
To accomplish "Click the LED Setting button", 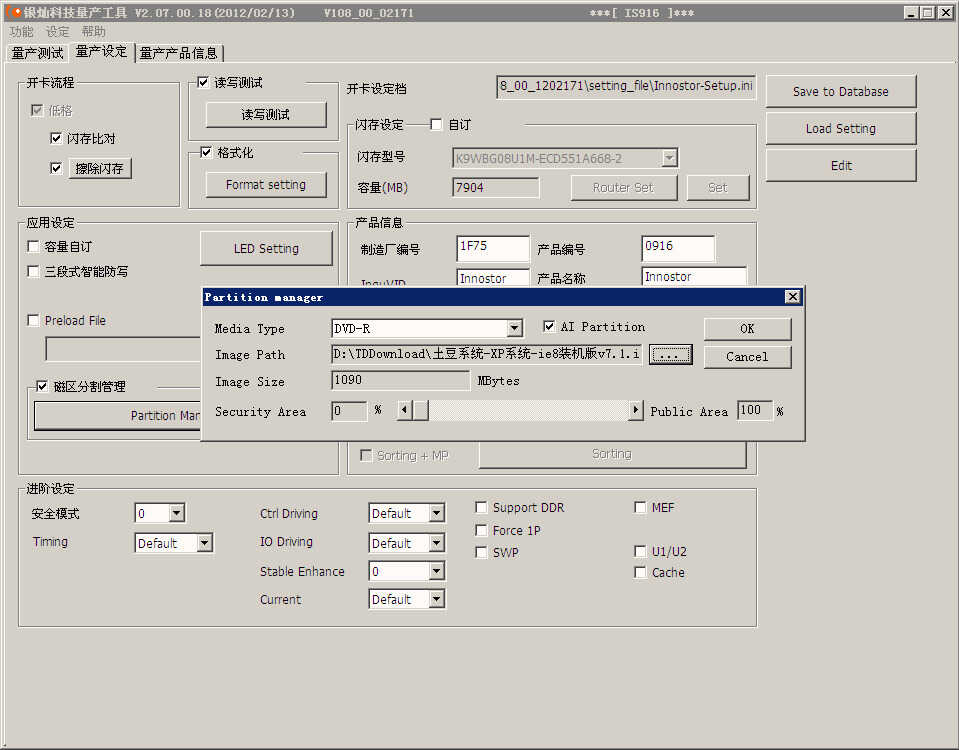I will (x=266, y=249).
